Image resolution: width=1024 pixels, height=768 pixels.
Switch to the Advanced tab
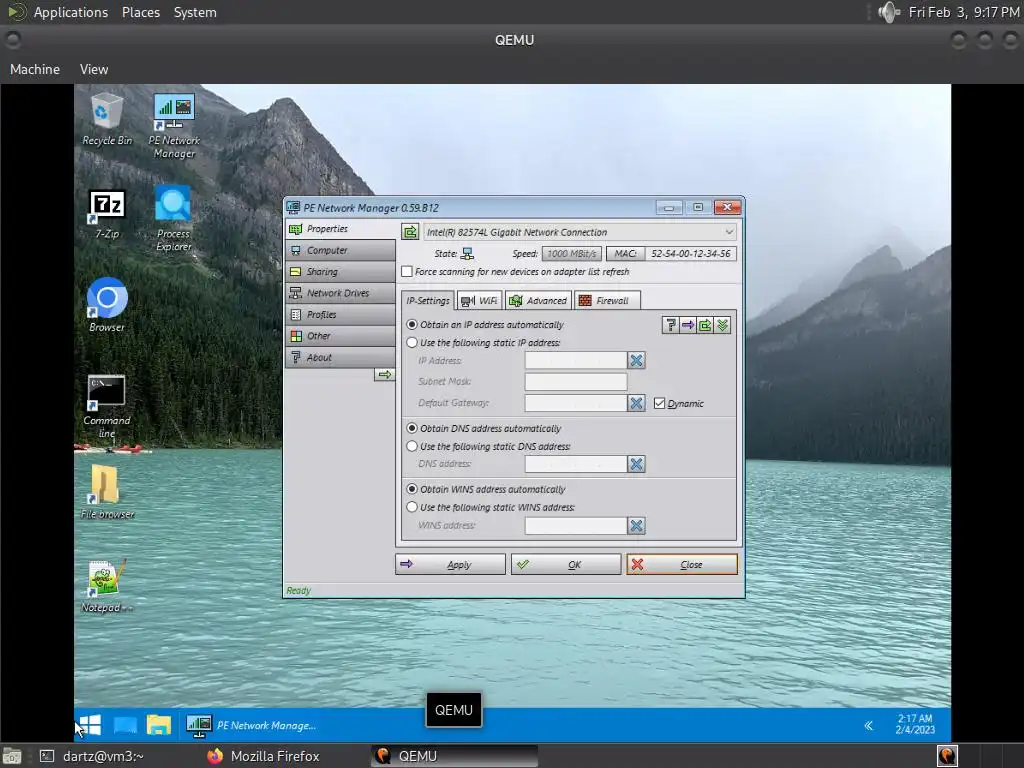[x=538, y=300]
